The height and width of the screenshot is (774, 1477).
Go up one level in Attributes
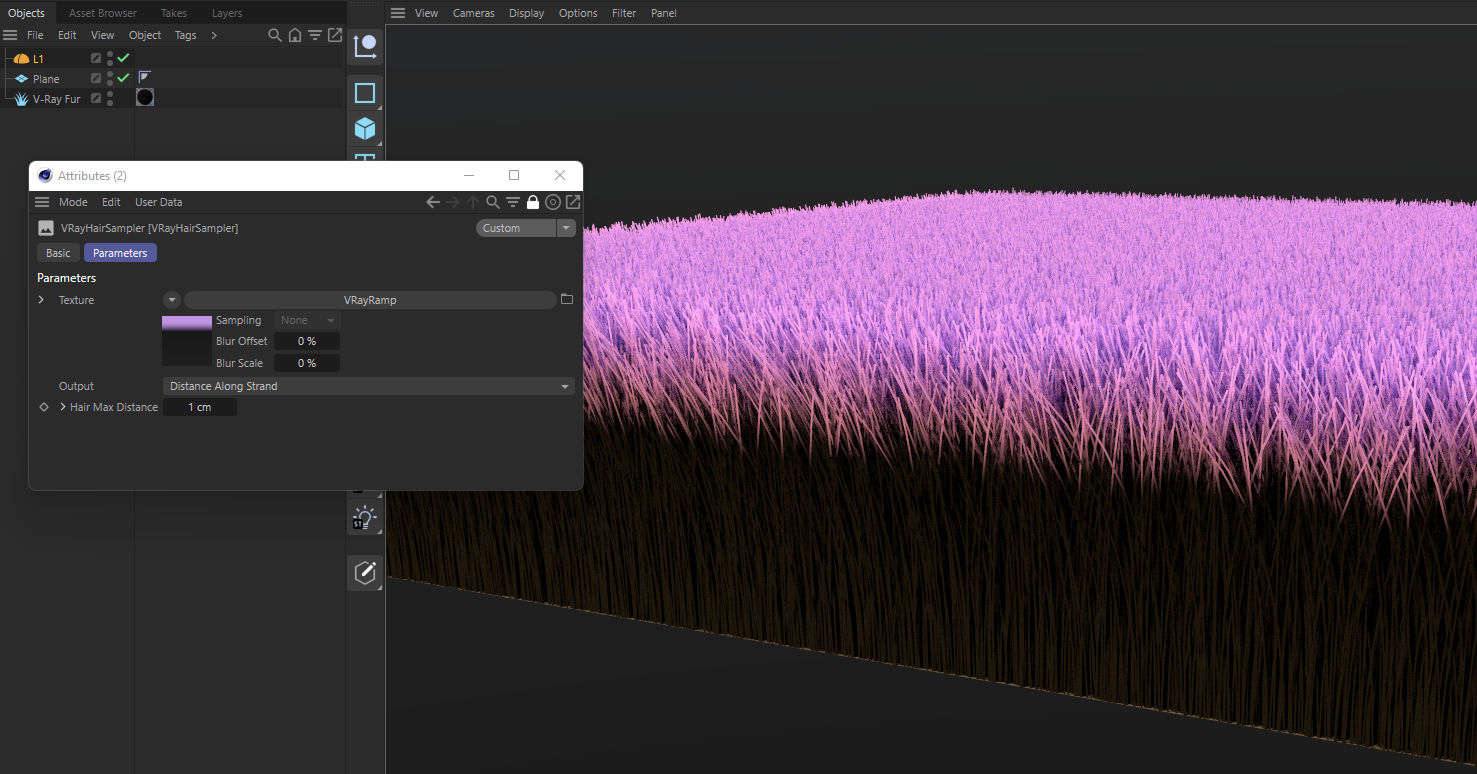coord(473,202)
